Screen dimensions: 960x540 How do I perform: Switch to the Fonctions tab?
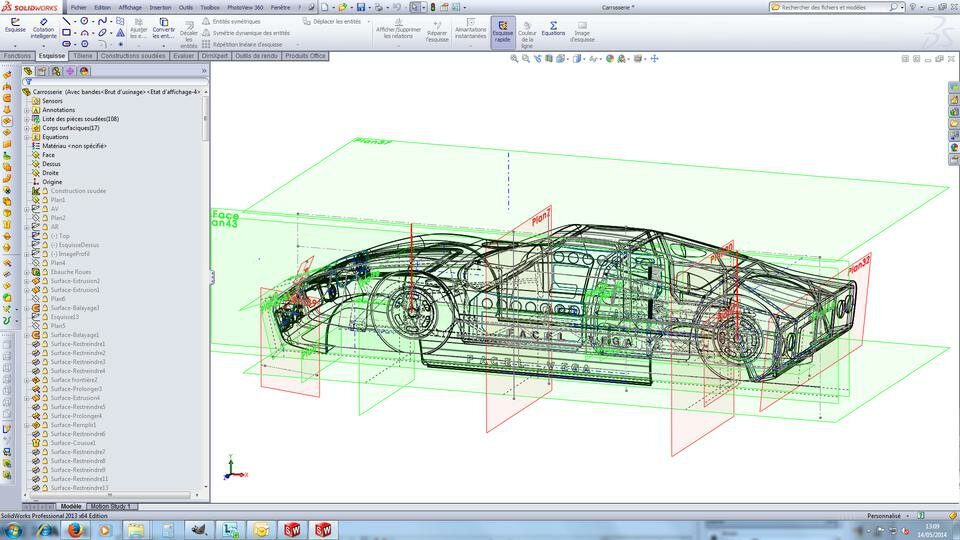(x=17, y=56)
